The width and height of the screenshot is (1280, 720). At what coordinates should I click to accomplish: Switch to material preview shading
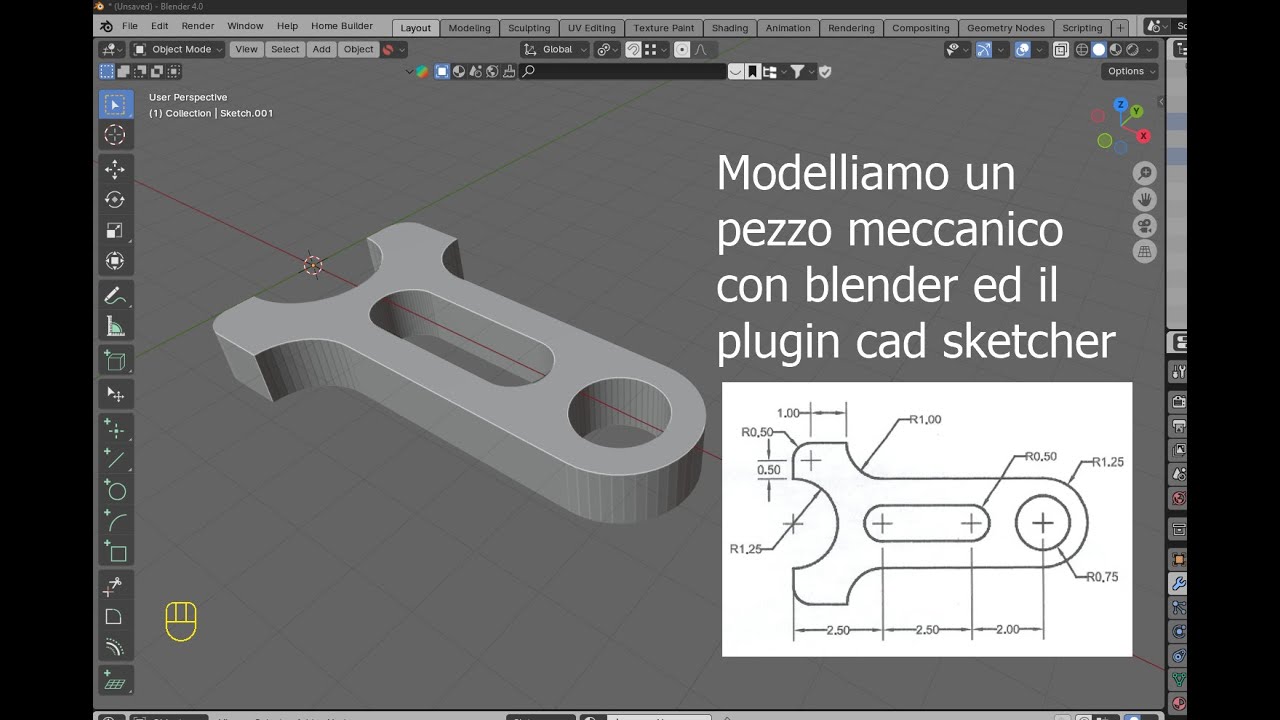click(x=1115, y=49)
